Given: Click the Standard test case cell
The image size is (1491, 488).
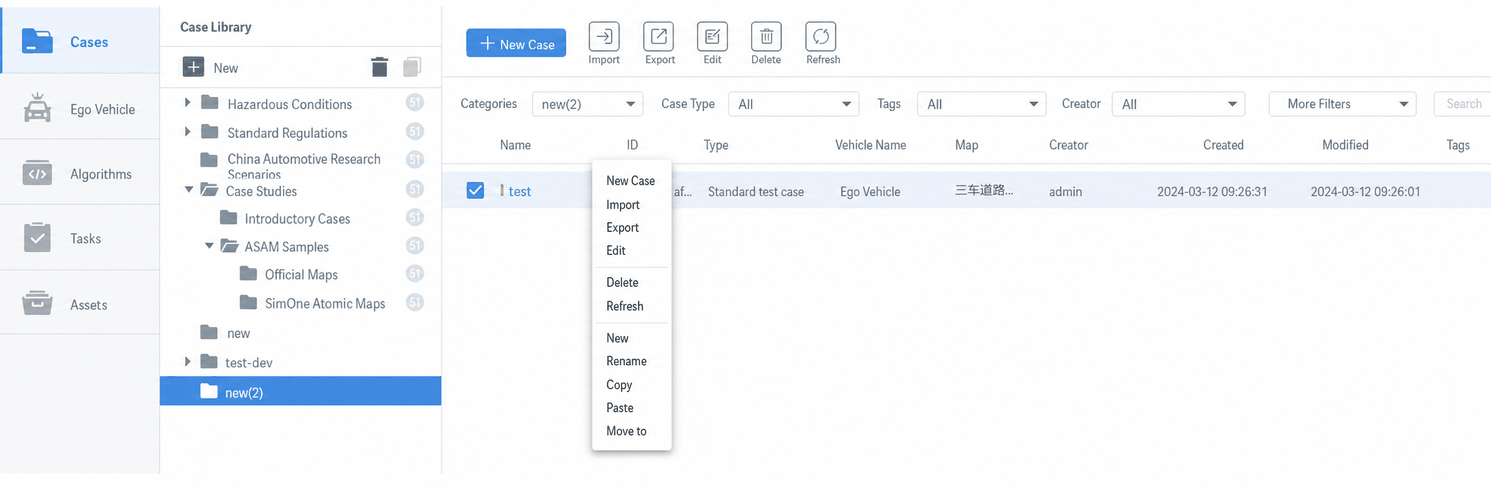Looking at the screenshot, I should tap(756, 191).
